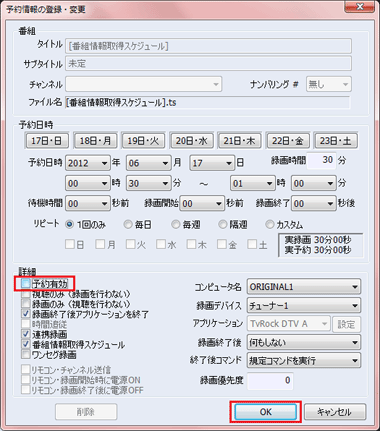The width and height of the screenshot is (380, 431).
Task: Choose the 18日・月 date button
Action: pyautogui.click(x=95, y=141)
